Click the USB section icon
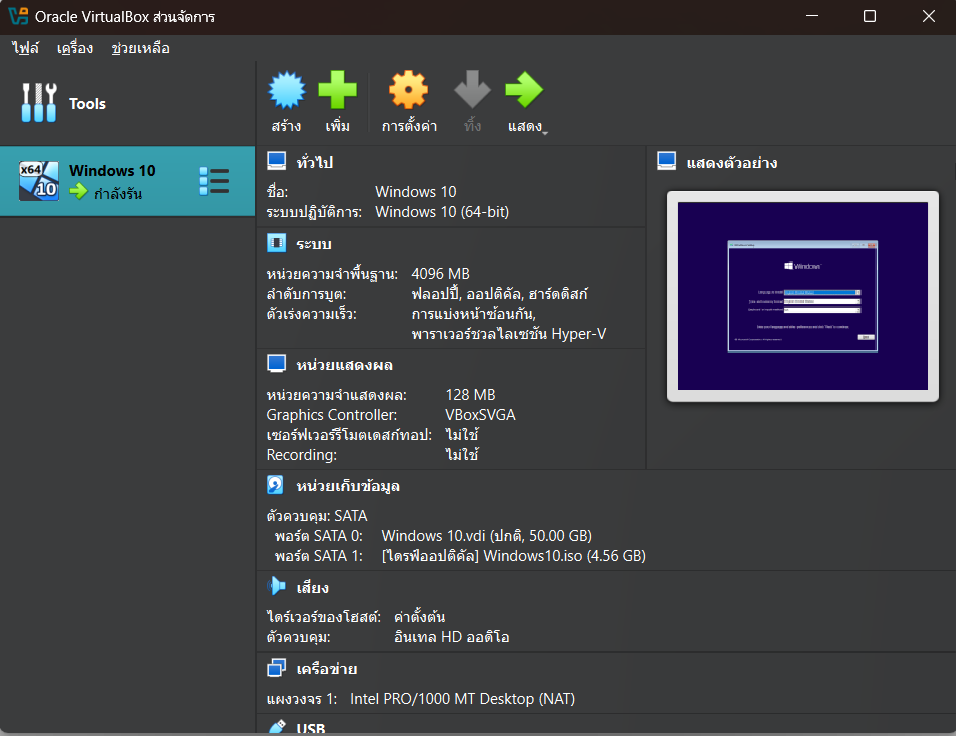The height and width of the screenshot is (736, 956). tap(277, 727)
